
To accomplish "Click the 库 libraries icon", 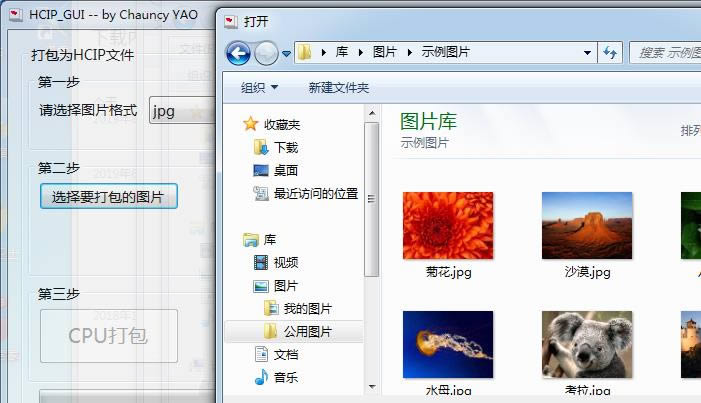I will point(251,240).
